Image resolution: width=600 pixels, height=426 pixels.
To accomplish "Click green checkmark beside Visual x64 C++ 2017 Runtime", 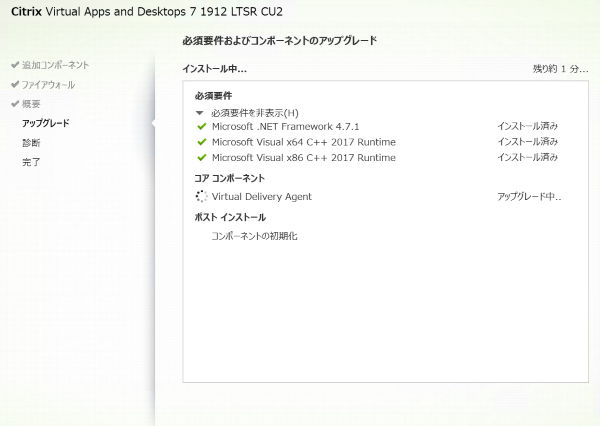I will tap(201, 142).
